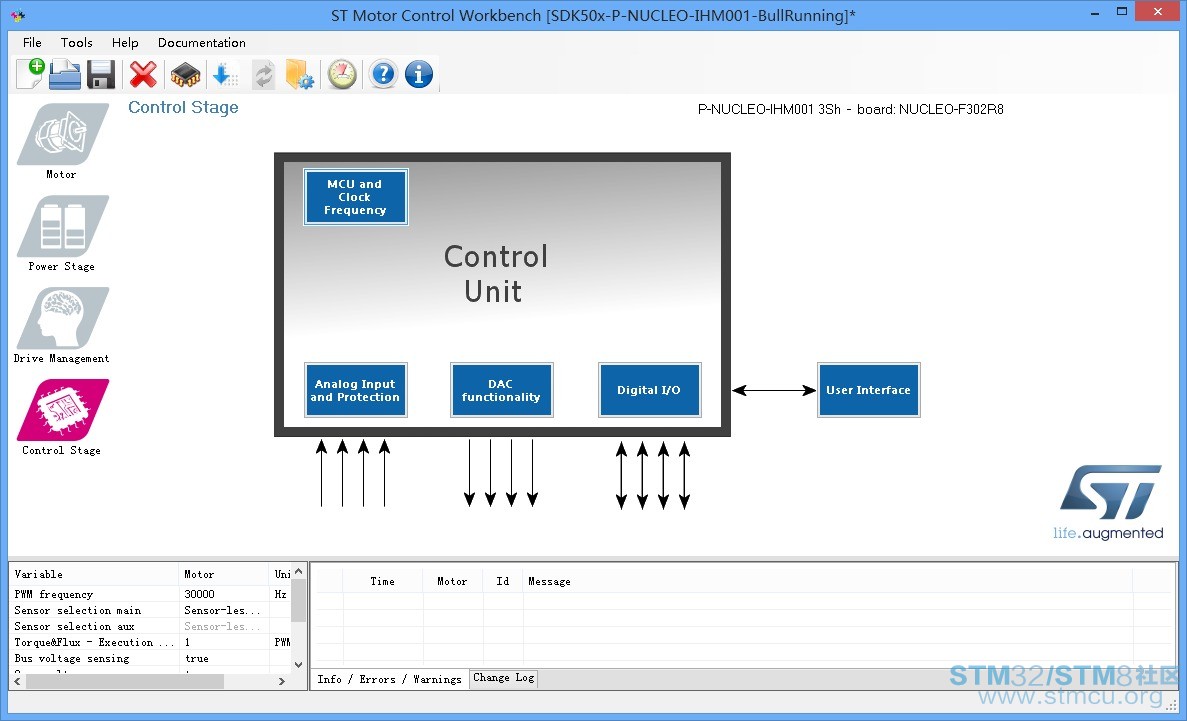Click the red X icon in the toolbar
Image resolution: width=1187 pixels, height=721 pixels.
(x=143, y=74)
